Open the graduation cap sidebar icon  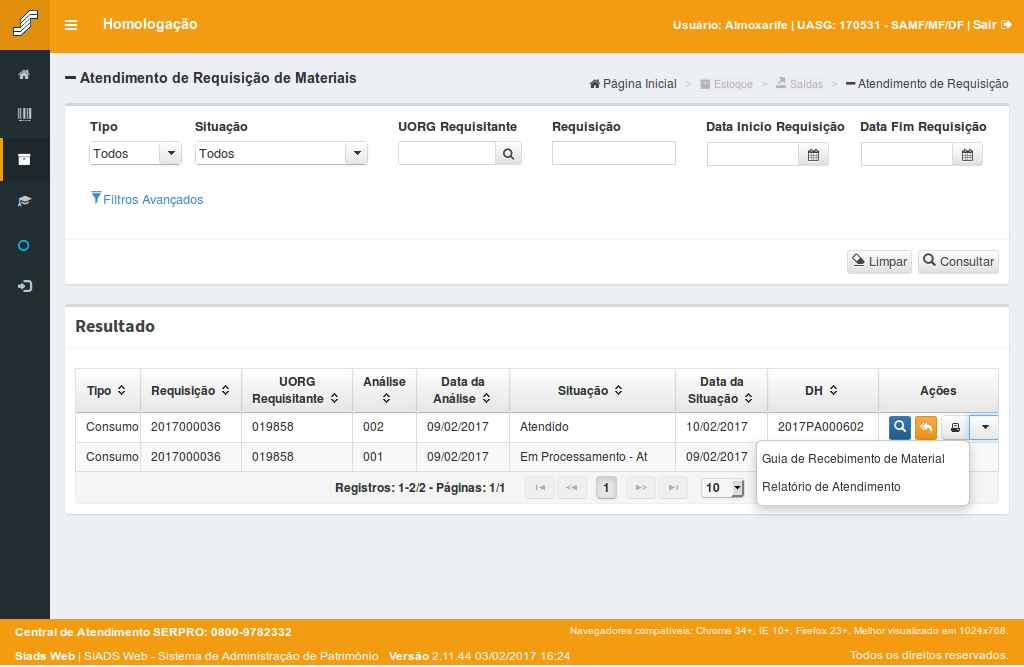tap(24, 201)
